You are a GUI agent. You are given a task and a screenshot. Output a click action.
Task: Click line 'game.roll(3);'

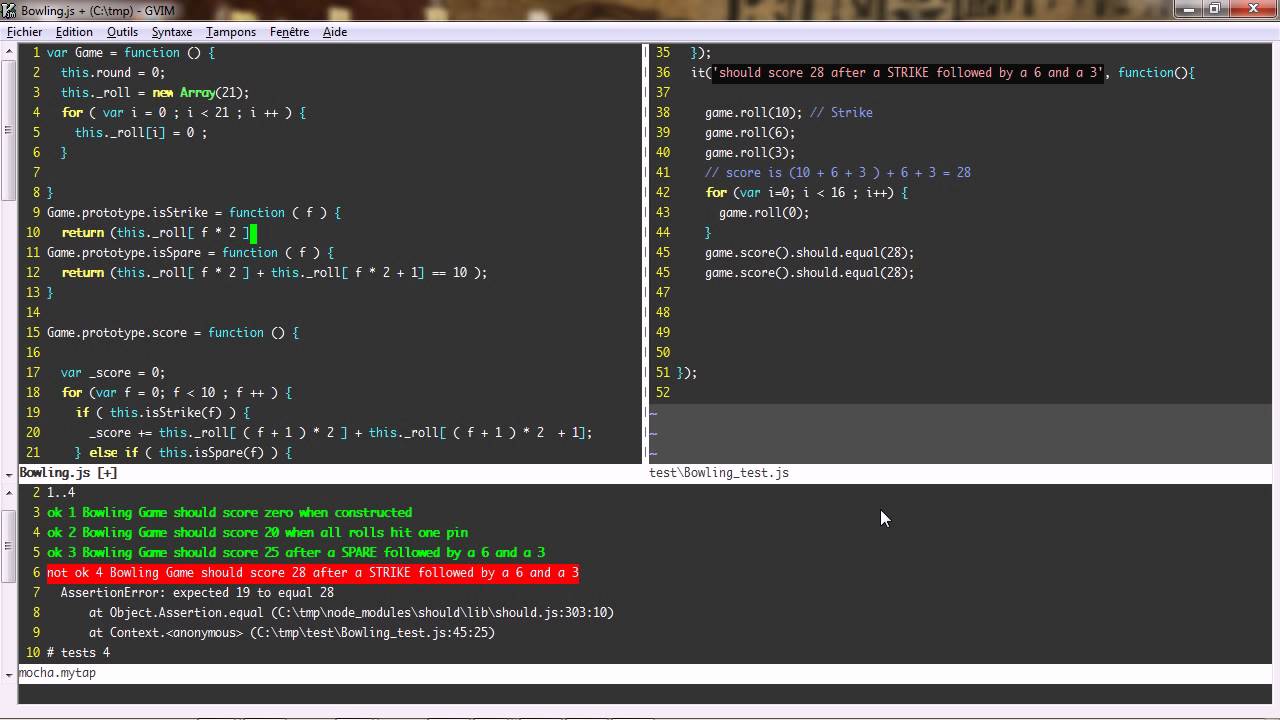pyautogui.click(x=750, y=153)
